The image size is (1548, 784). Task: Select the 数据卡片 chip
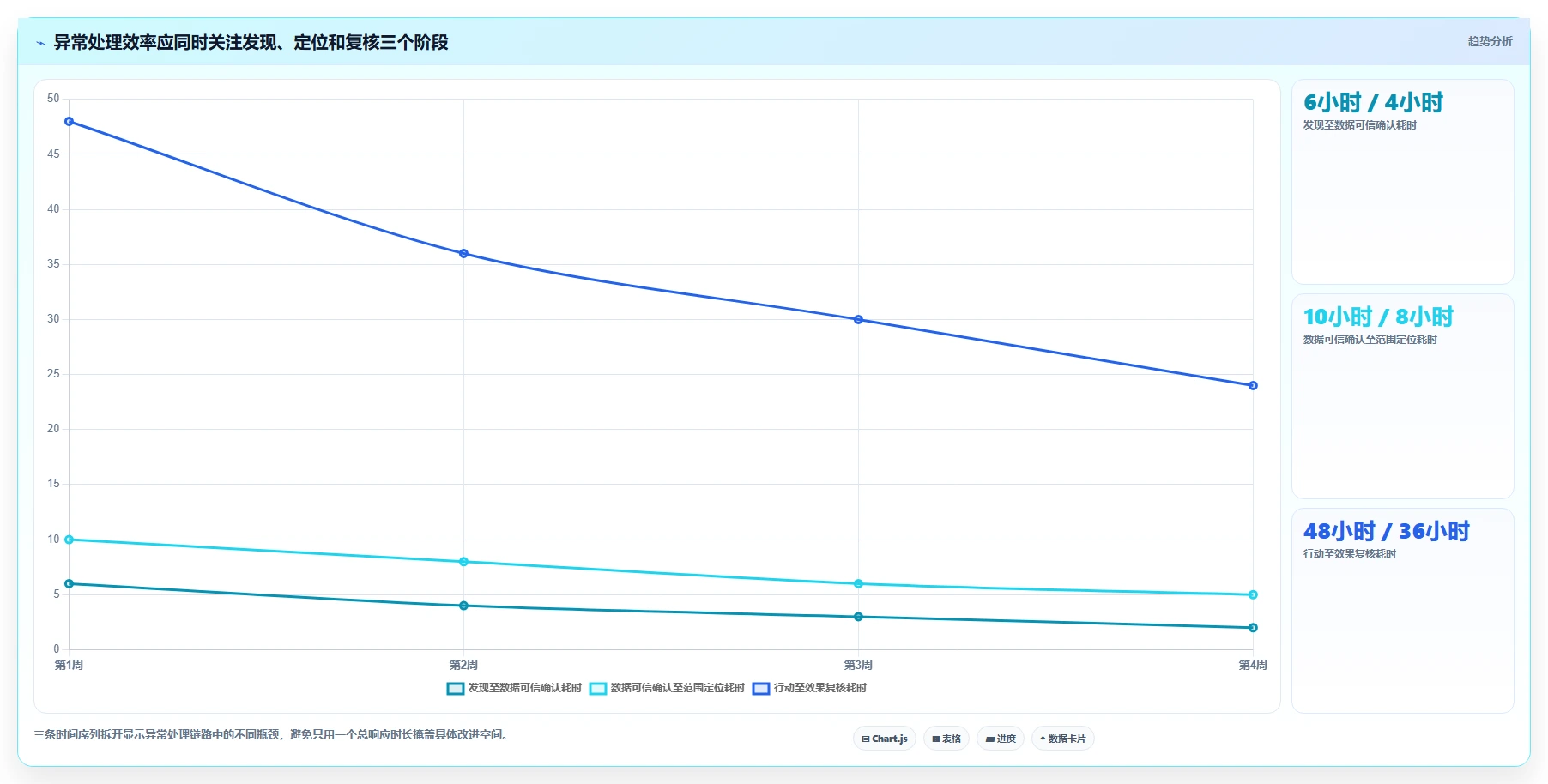pos(1063,739)
